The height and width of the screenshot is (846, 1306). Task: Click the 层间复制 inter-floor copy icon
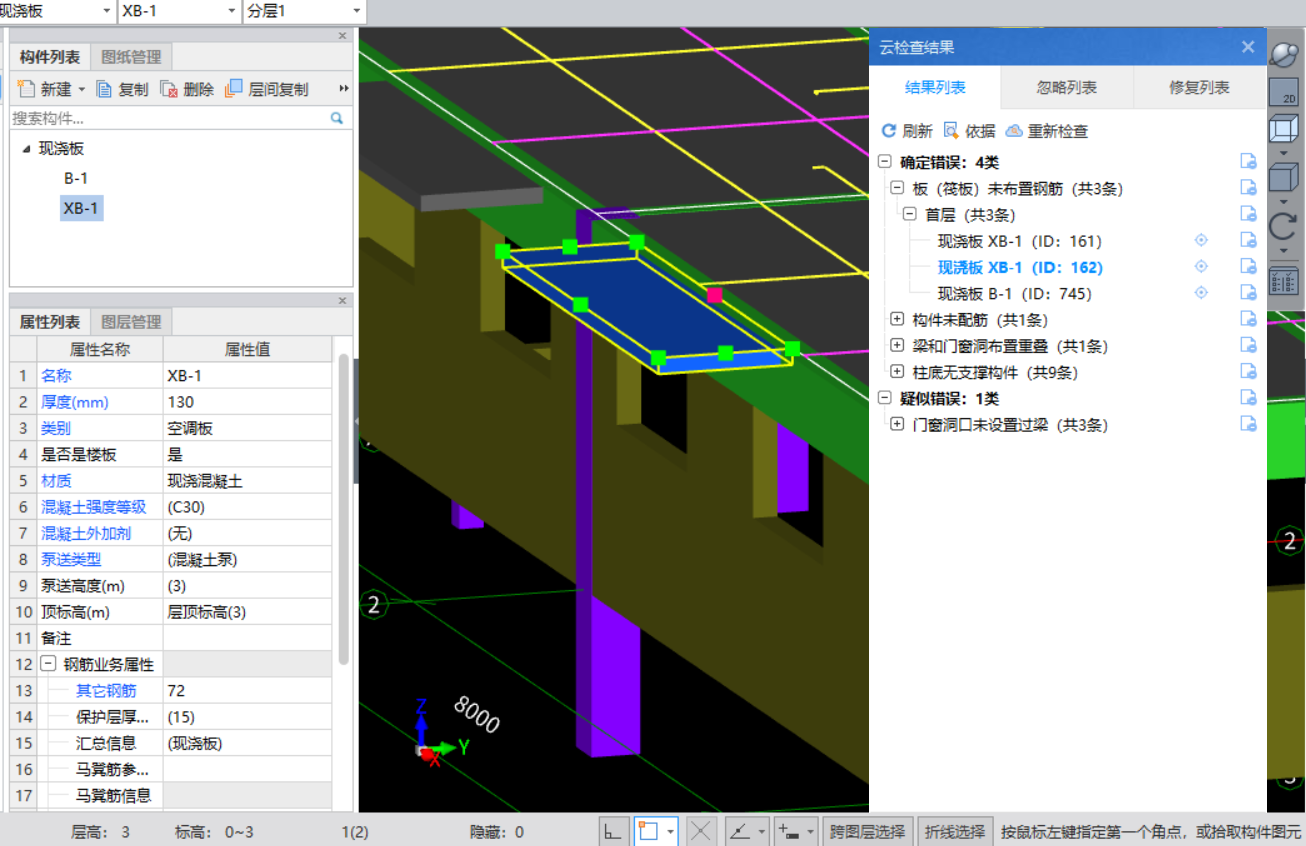tap(233, 89)
